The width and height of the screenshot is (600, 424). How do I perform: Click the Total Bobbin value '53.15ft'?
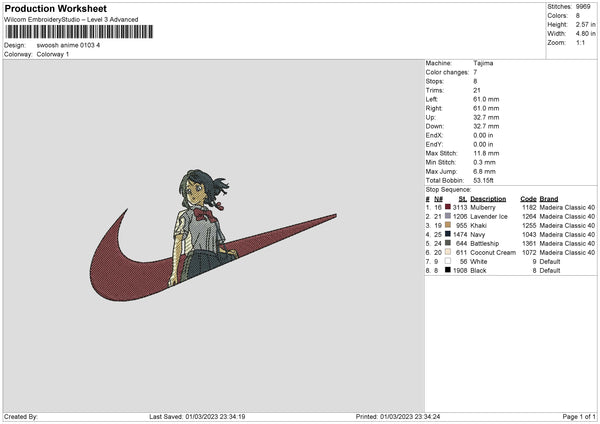tap(483, 181)
